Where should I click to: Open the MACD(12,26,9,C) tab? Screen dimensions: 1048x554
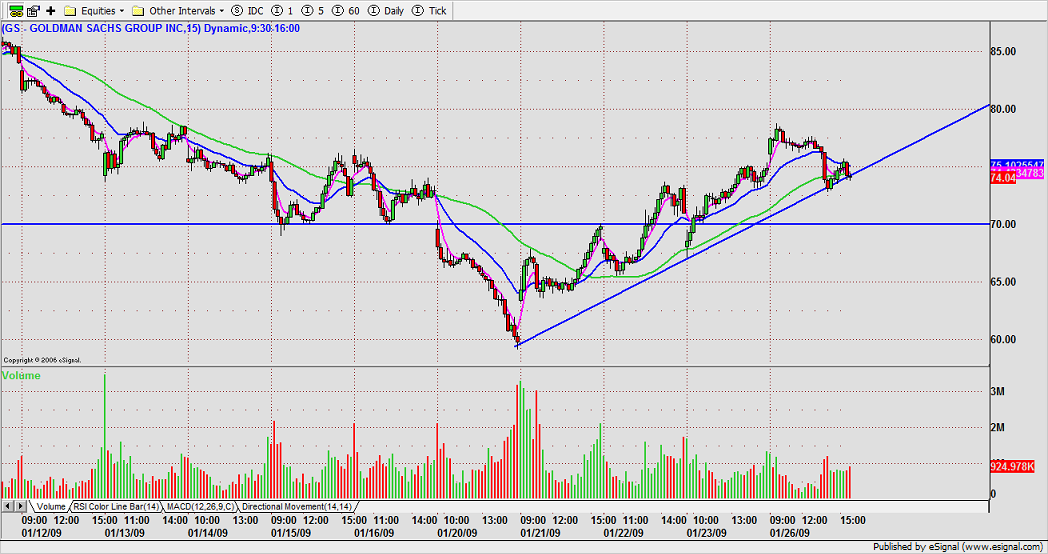point(200,507)
